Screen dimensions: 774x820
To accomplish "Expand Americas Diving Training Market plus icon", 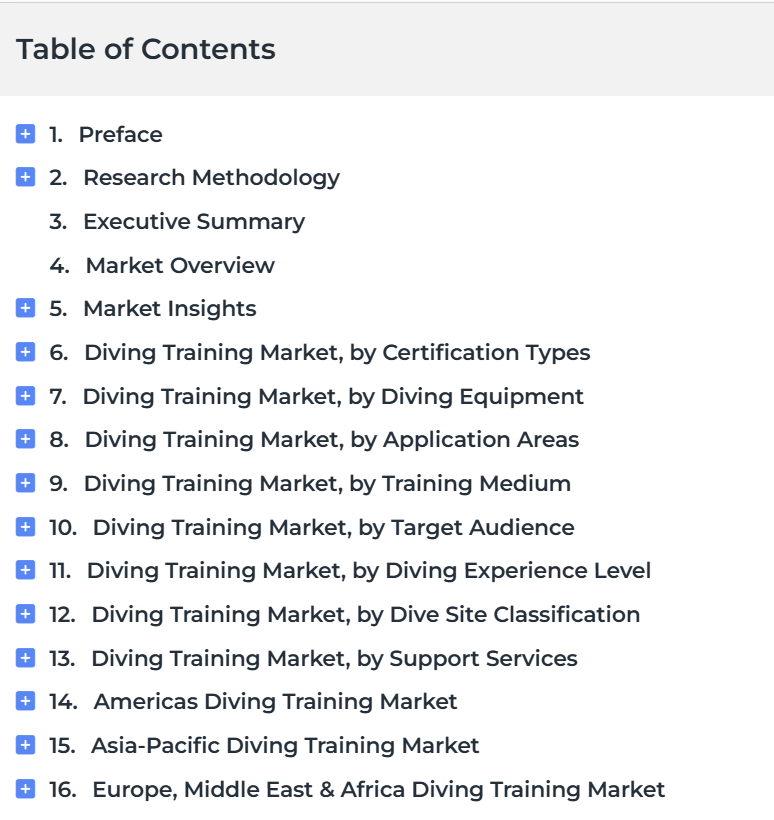I will point(26,702).
